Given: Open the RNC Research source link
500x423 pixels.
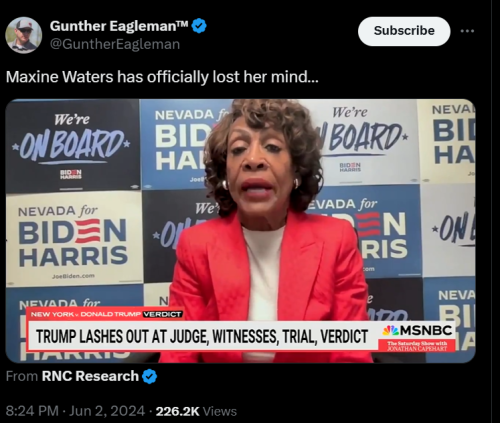Looking at the screenshot, I should (90, 376).
